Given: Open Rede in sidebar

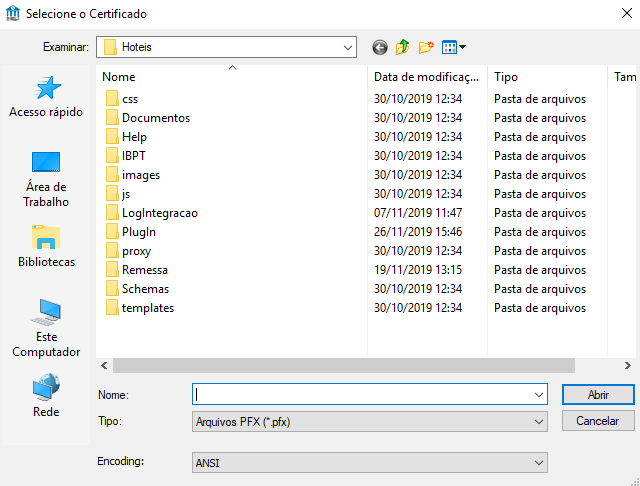Looking at the screenshot, I should 46,395.
